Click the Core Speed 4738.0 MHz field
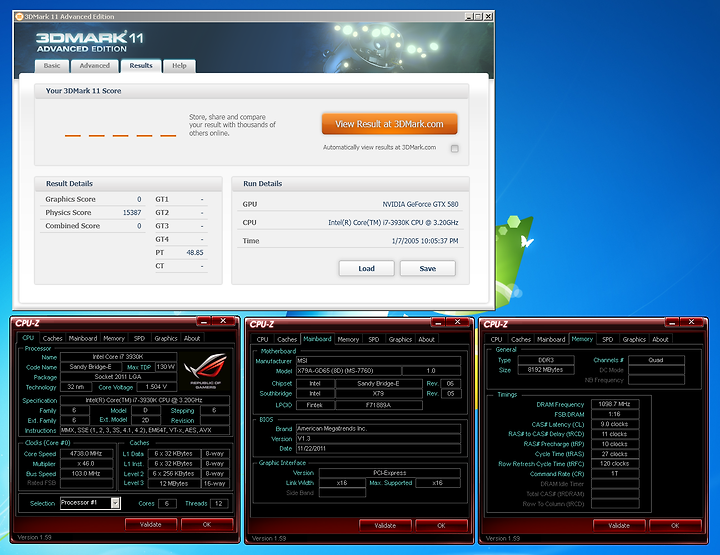 coord(86,454)
